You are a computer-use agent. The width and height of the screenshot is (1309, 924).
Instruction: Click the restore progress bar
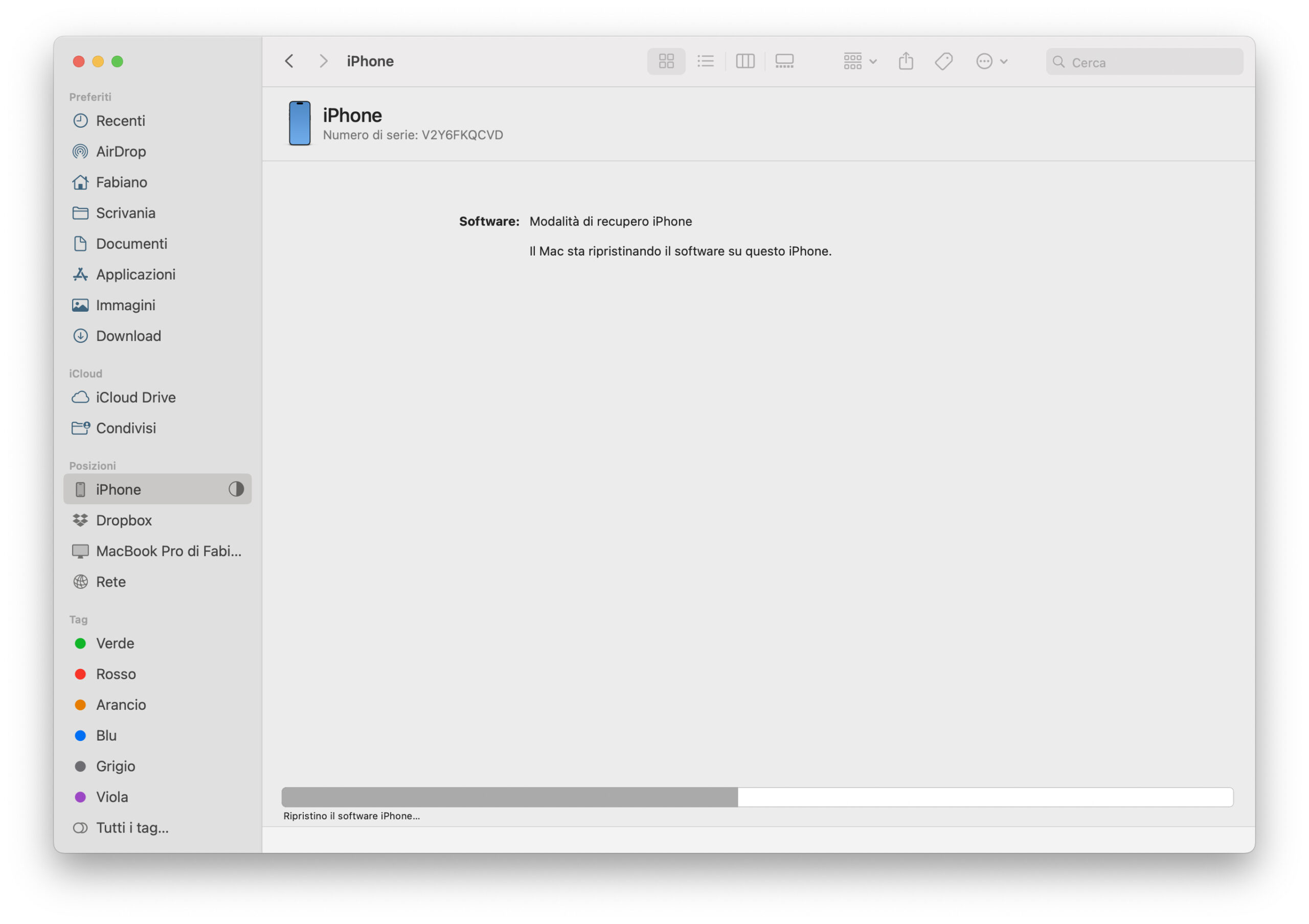[x=757, y=798]
